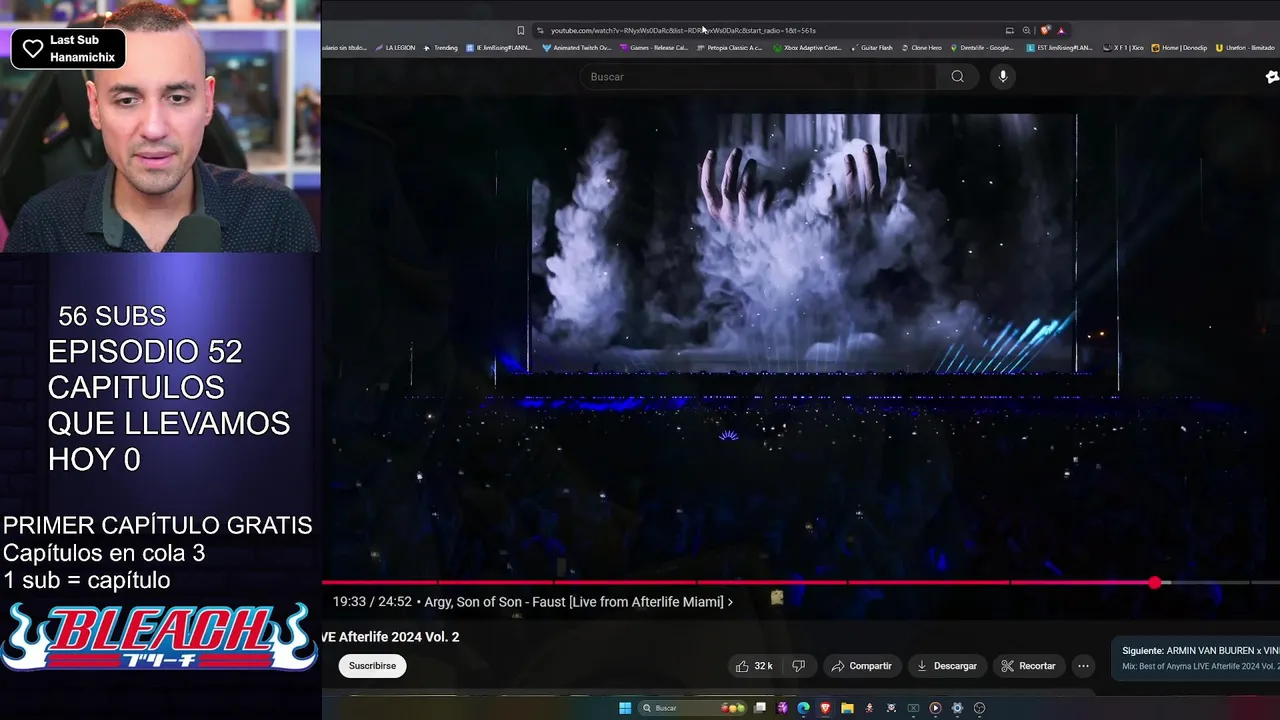Click the YouTube search magnifier icon

(957, 77)
